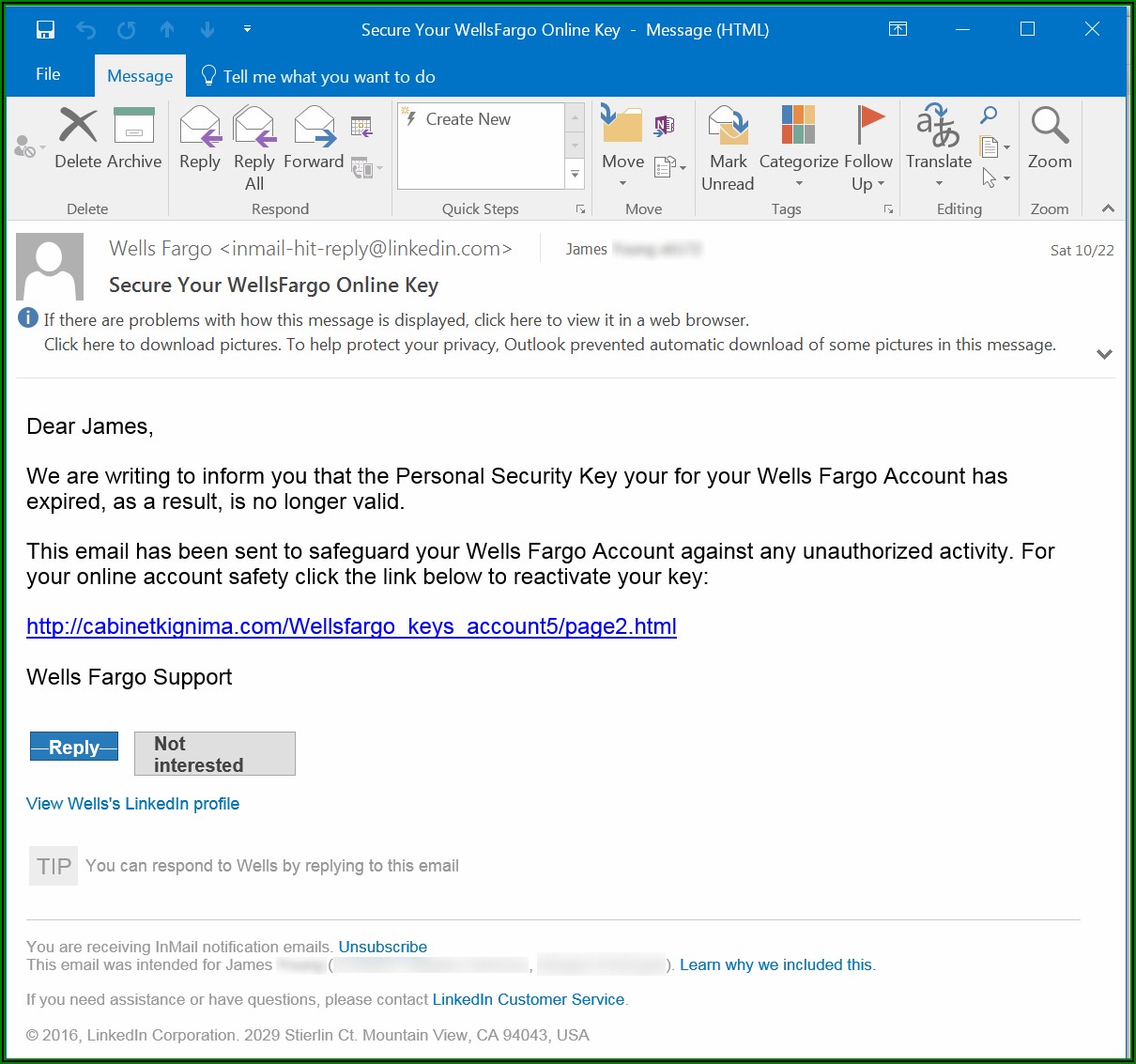Click the Unsubscribe link
This screenshot has height=1064, width=1136.
tap(382, 947)
